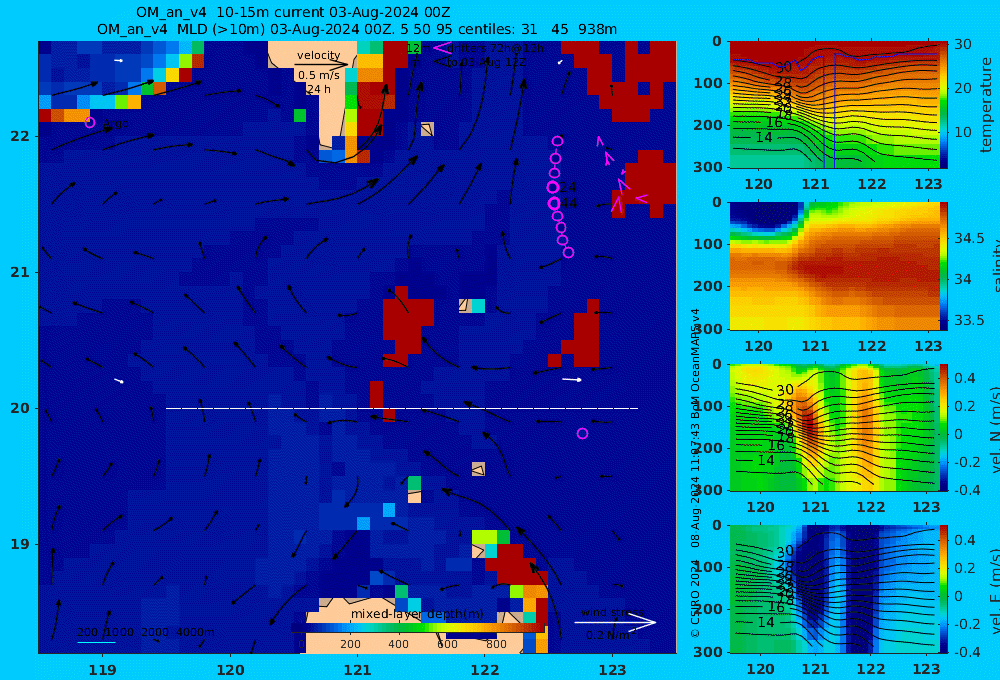Click the eastward velocity section plot panel
Image resolution: width=1000 pixels, height=680 pixels.
(834, 589)
